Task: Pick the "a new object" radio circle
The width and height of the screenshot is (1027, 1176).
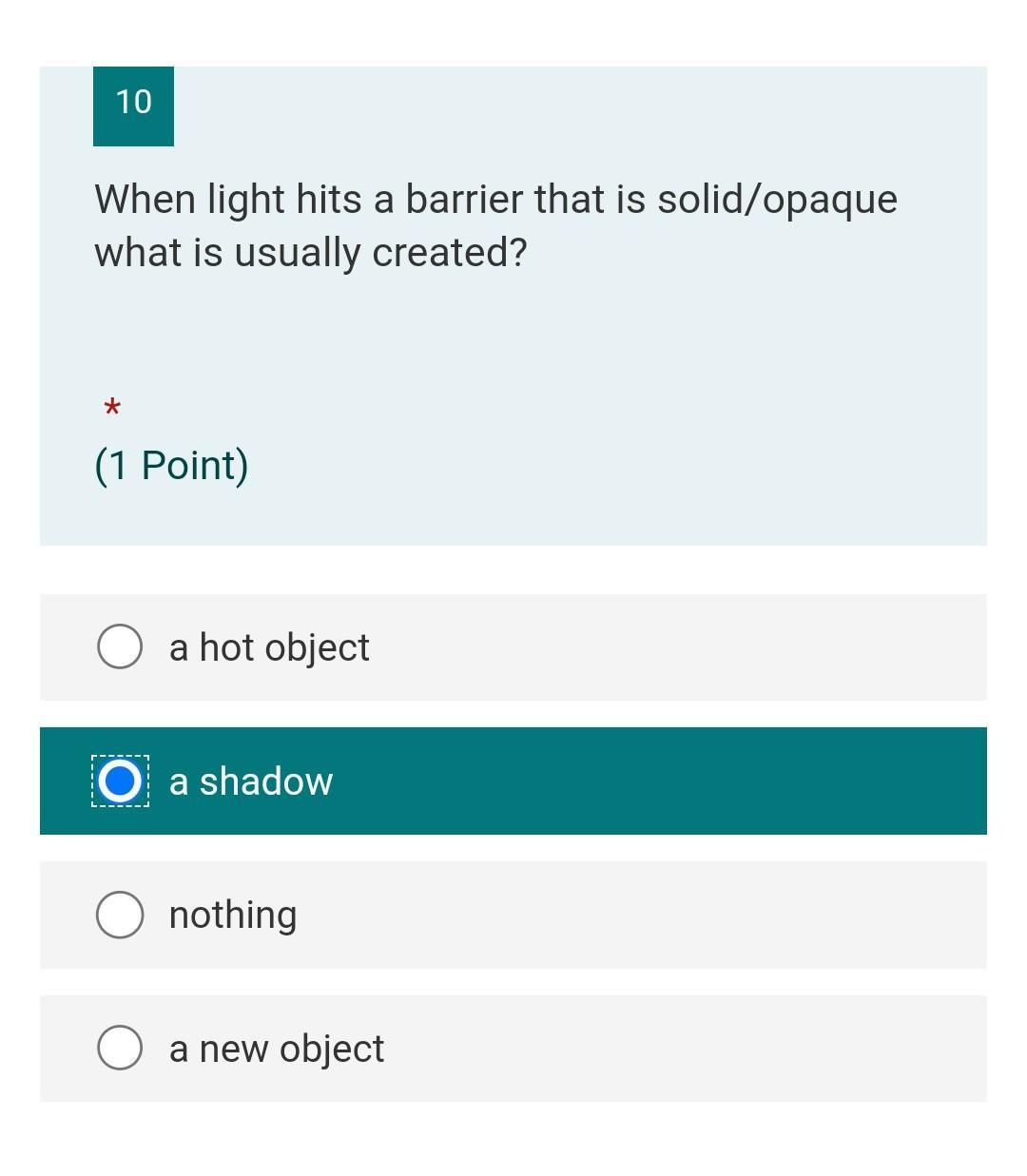Action: coord(120,1049)
